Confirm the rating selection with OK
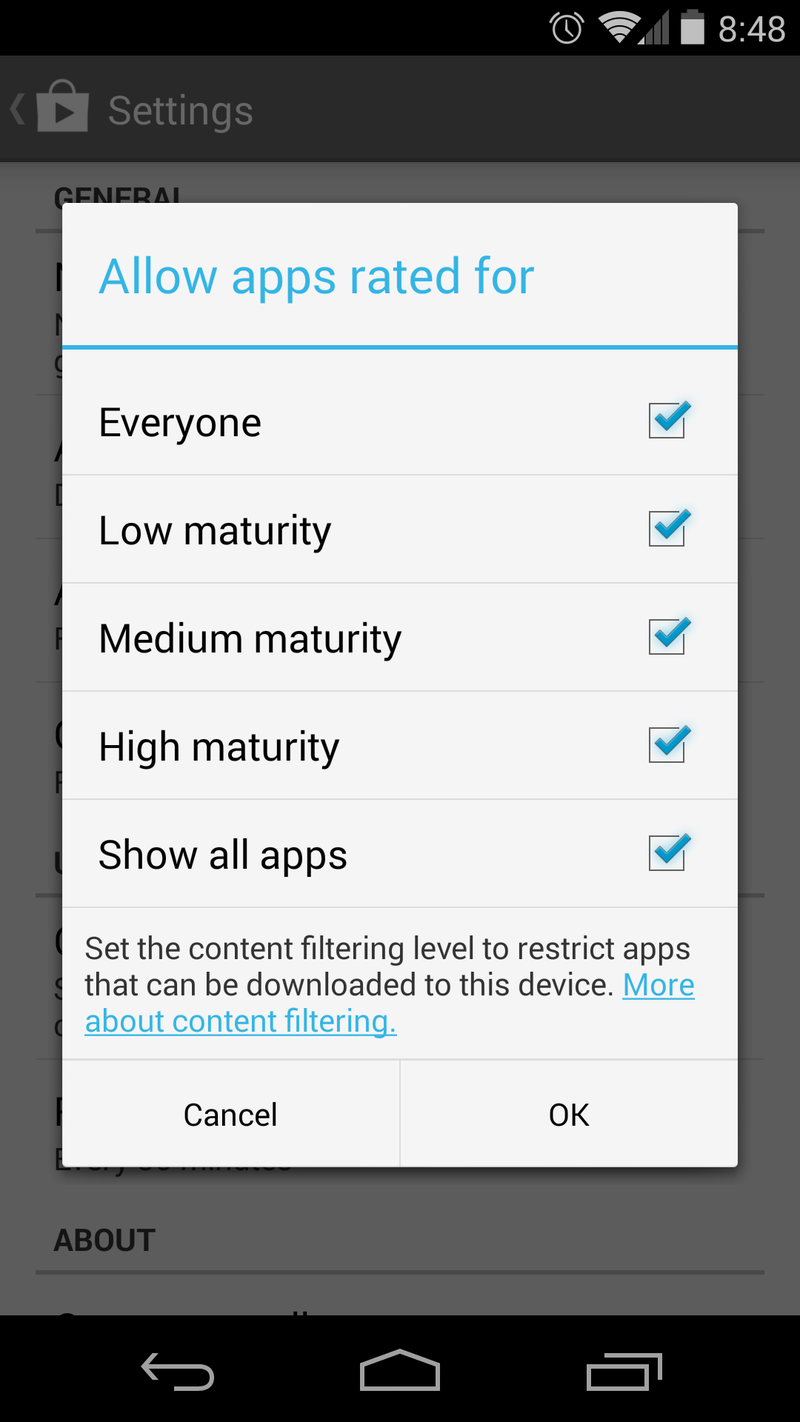 [x=569, y=1114]
